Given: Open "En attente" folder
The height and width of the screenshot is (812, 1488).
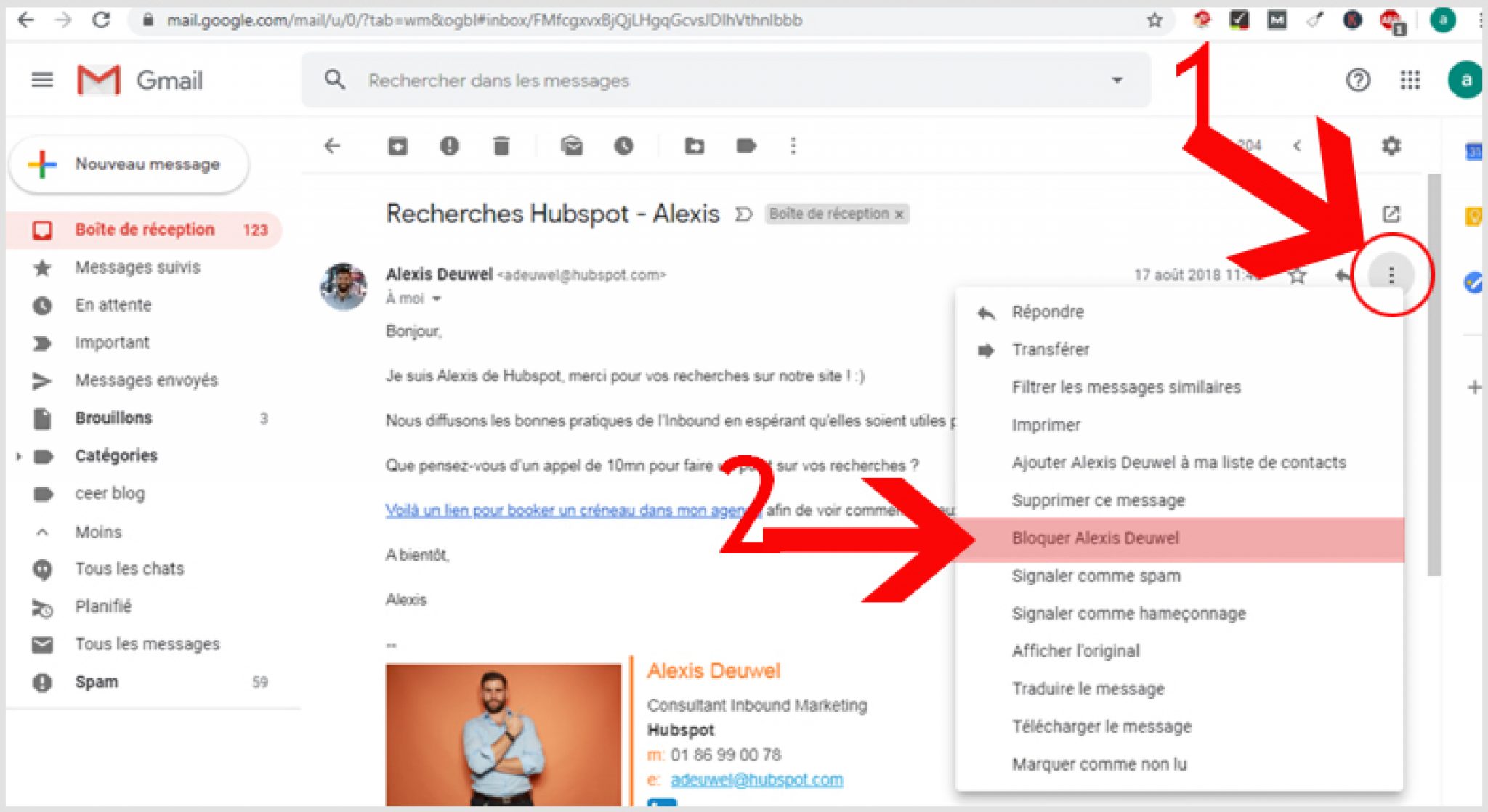Looking at the screenshot, I should 144,305.
